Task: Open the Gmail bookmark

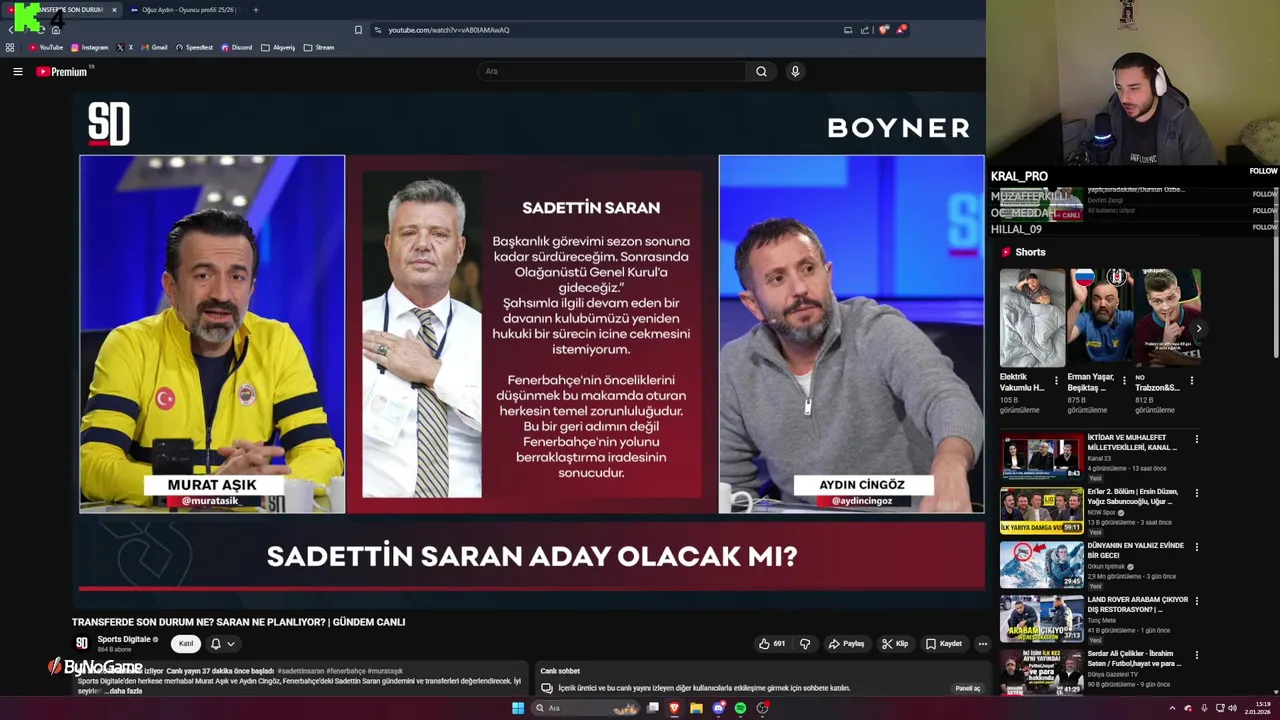Action: pyautogui.click(x=155, y=47)
